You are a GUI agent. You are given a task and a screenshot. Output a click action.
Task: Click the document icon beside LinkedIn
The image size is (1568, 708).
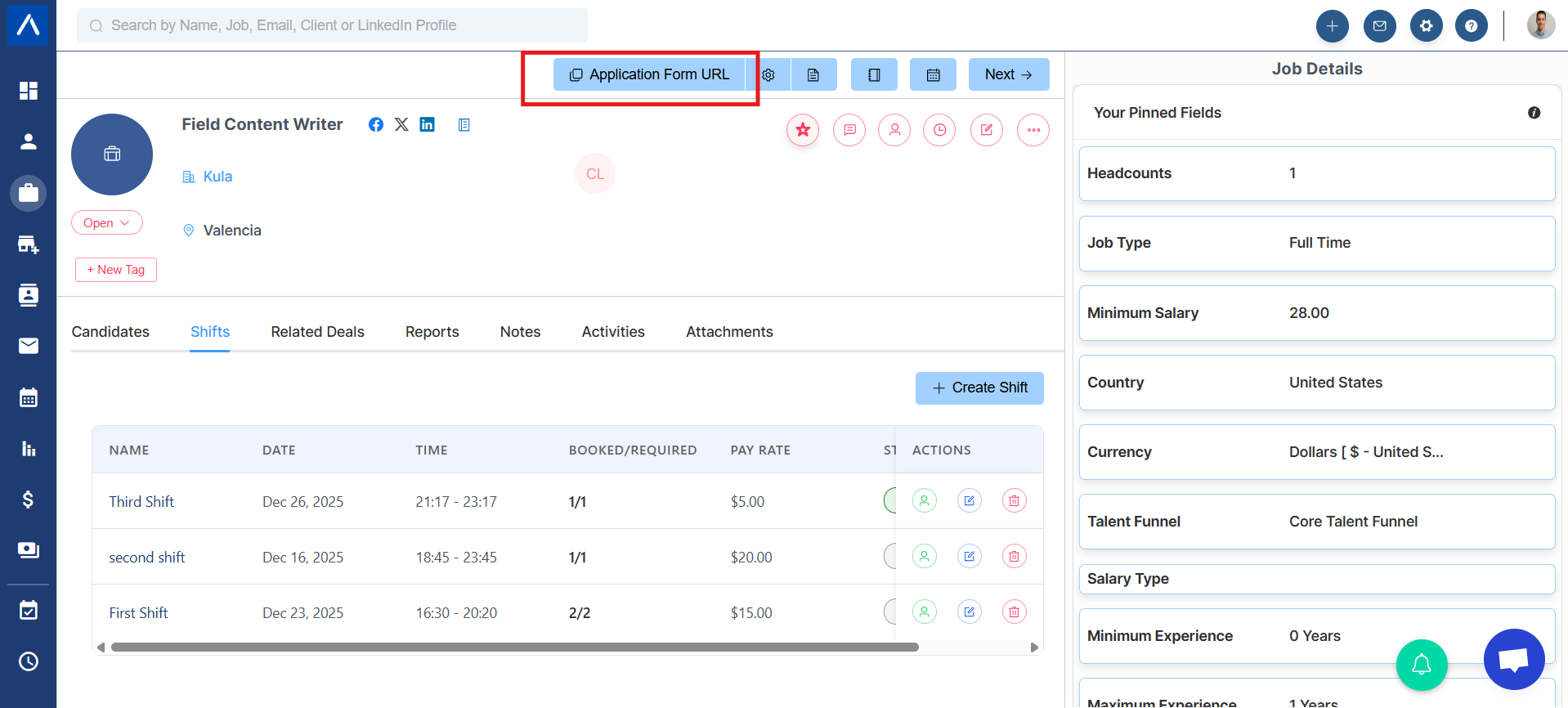point(464,125)
